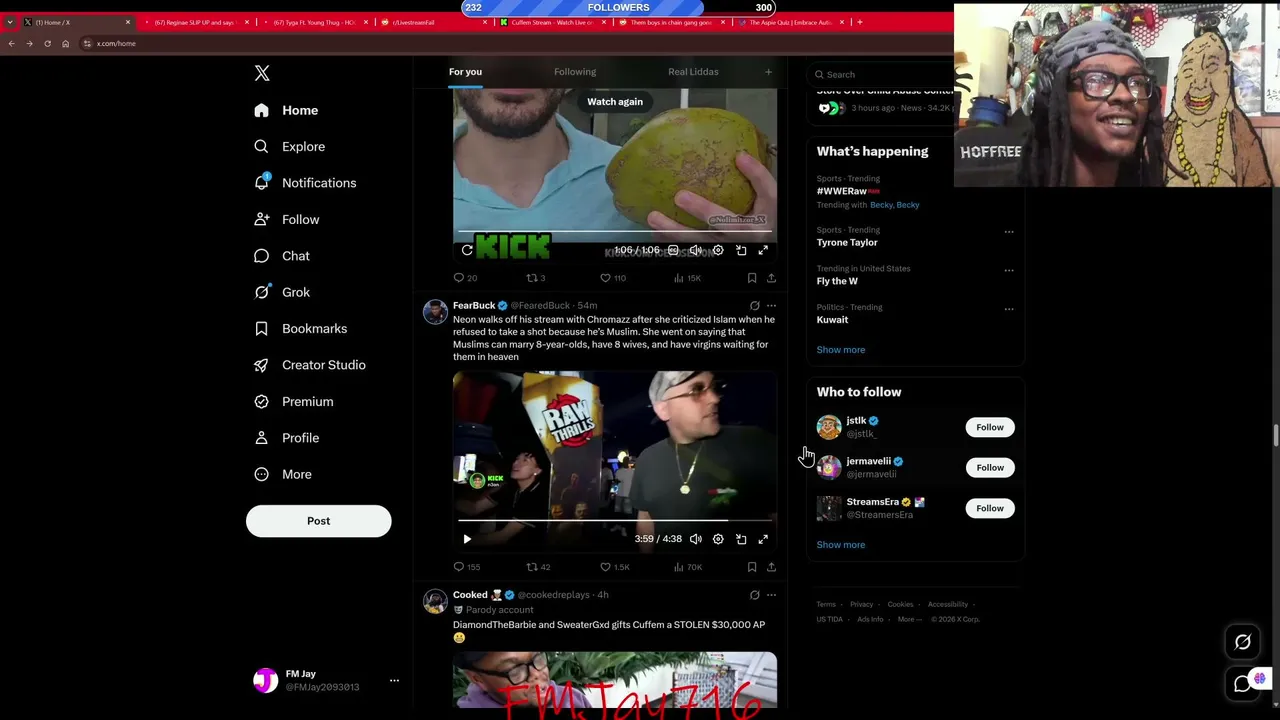Reload the page in the browser toolbar

(47, 44)
